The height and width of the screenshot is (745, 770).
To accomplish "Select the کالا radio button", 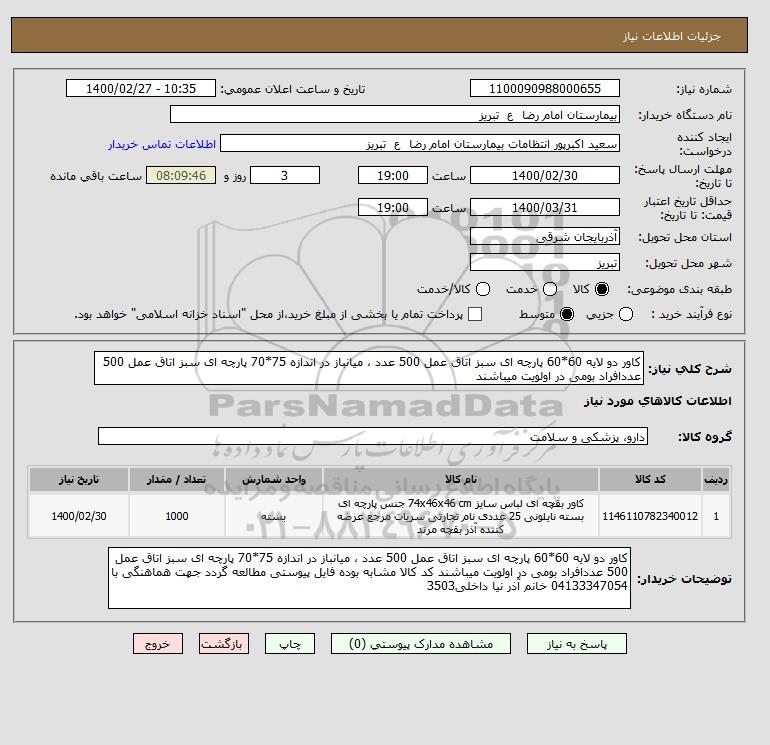I will point(602,289).
